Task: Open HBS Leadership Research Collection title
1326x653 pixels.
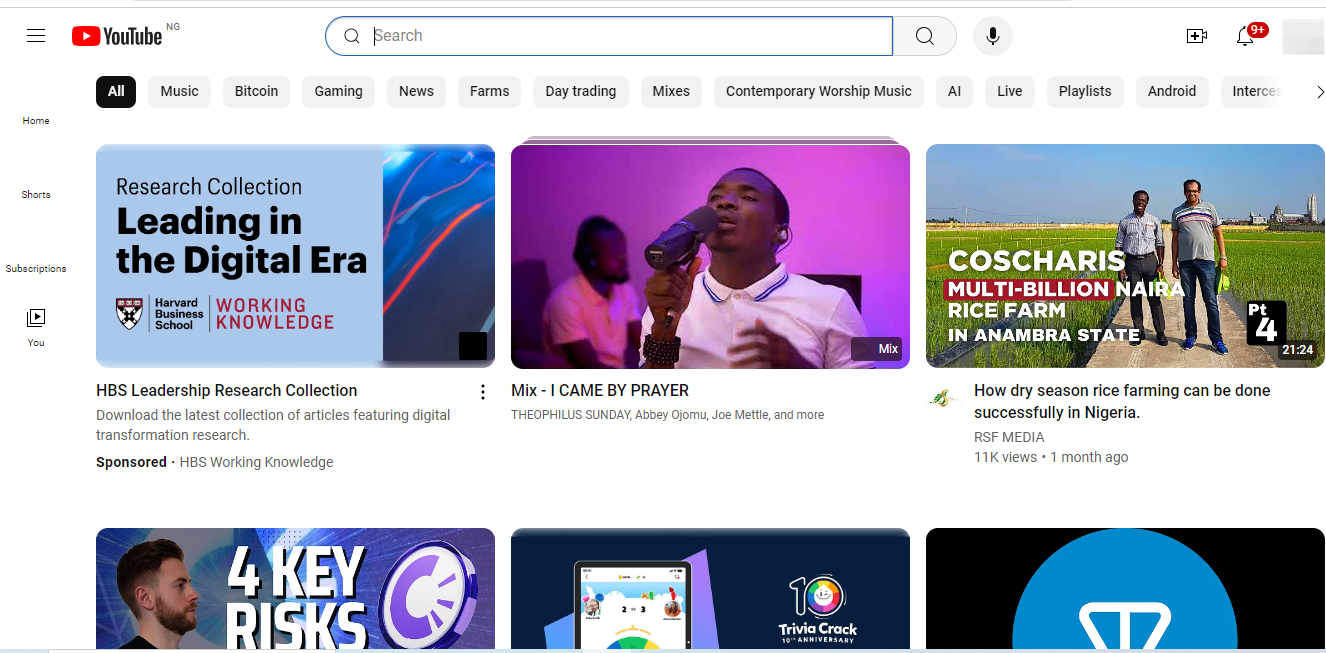Action: pyautogui.click(x=227, y=391)
